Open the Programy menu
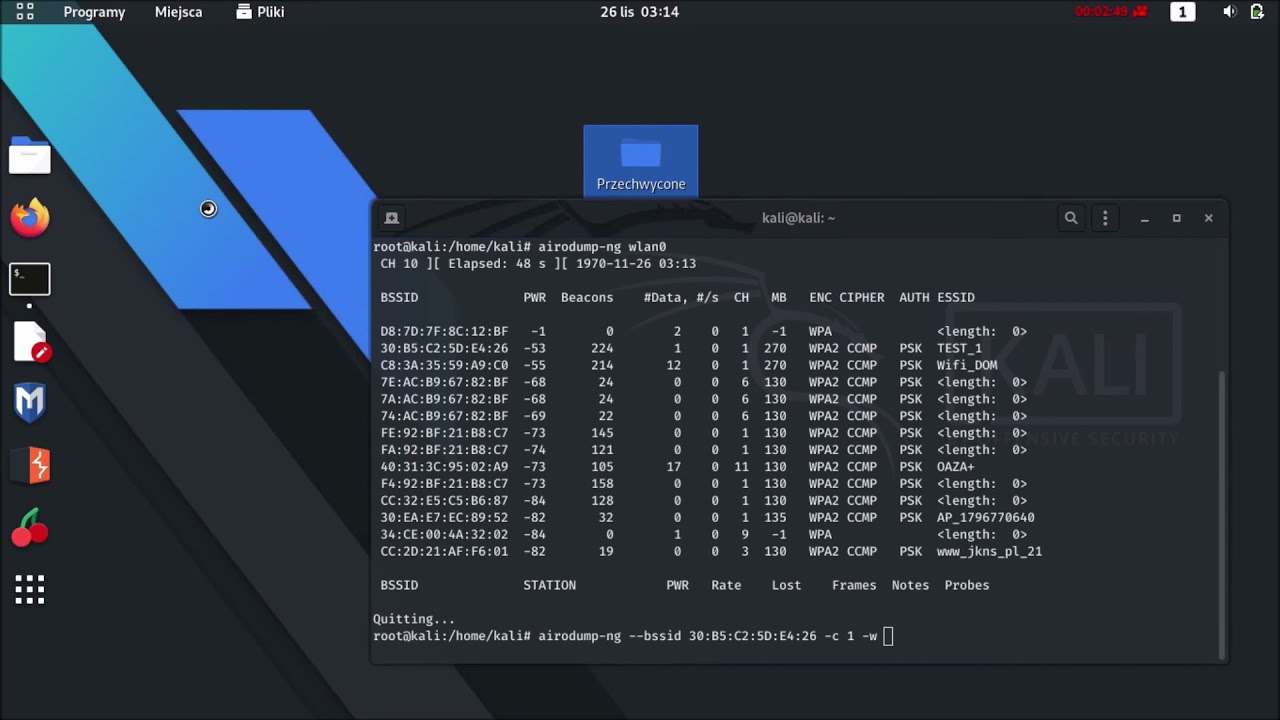Image resolution: width=1280 pixels, height=720 pixels. [x=94, y=12]
